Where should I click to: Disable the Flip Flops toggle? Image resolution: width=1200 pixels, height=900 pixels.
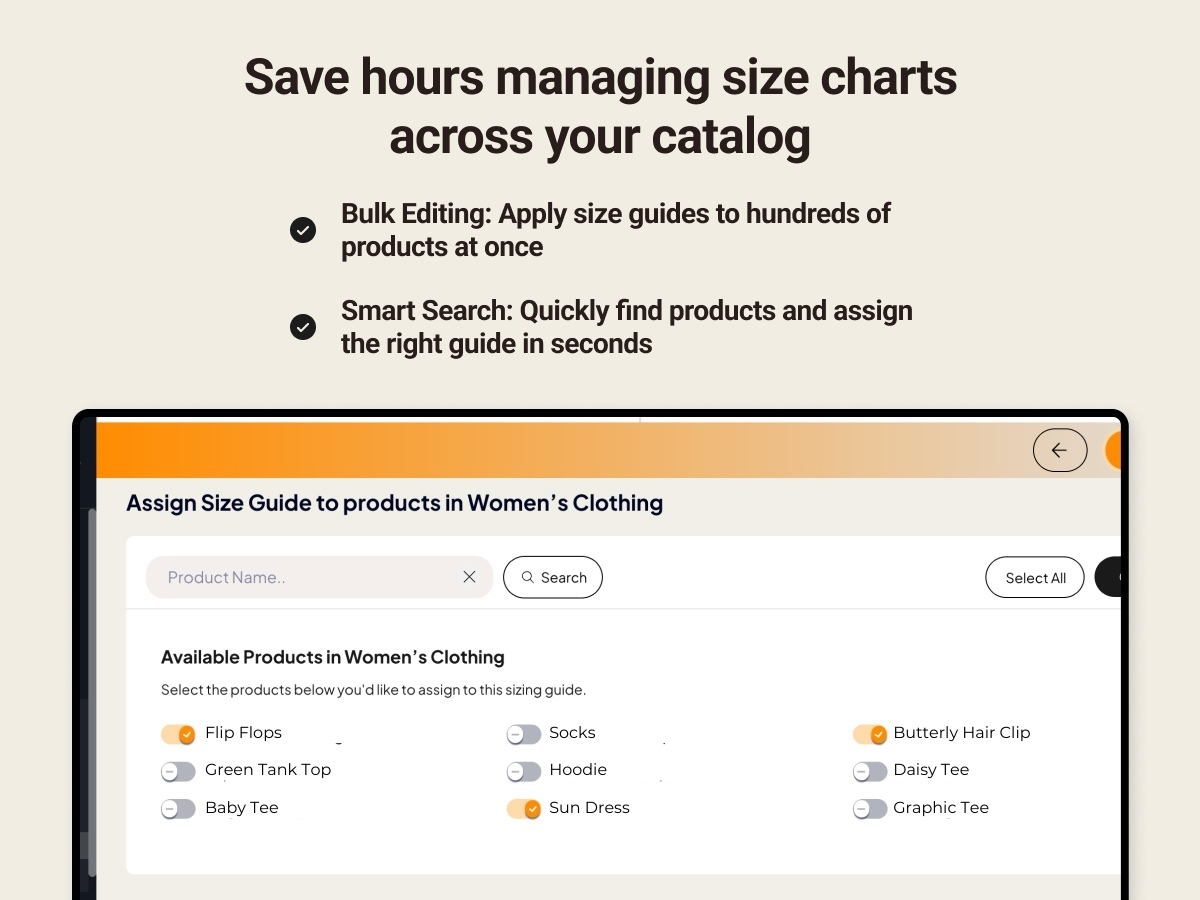pos(178,735)
